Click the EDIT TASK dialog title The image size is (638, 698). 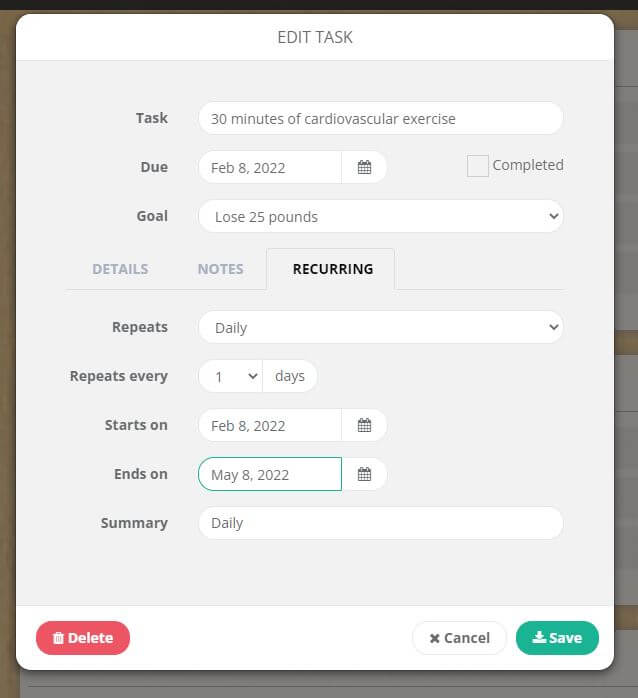coord(315,38)
